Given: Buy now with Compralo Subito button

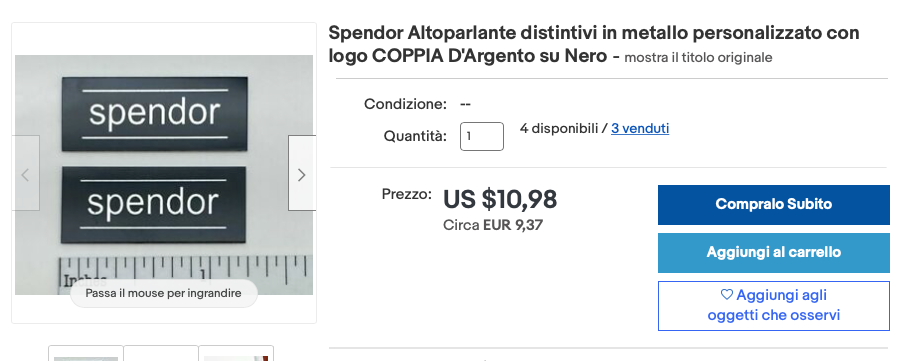Looking at the screenshot, I should 773,204.
